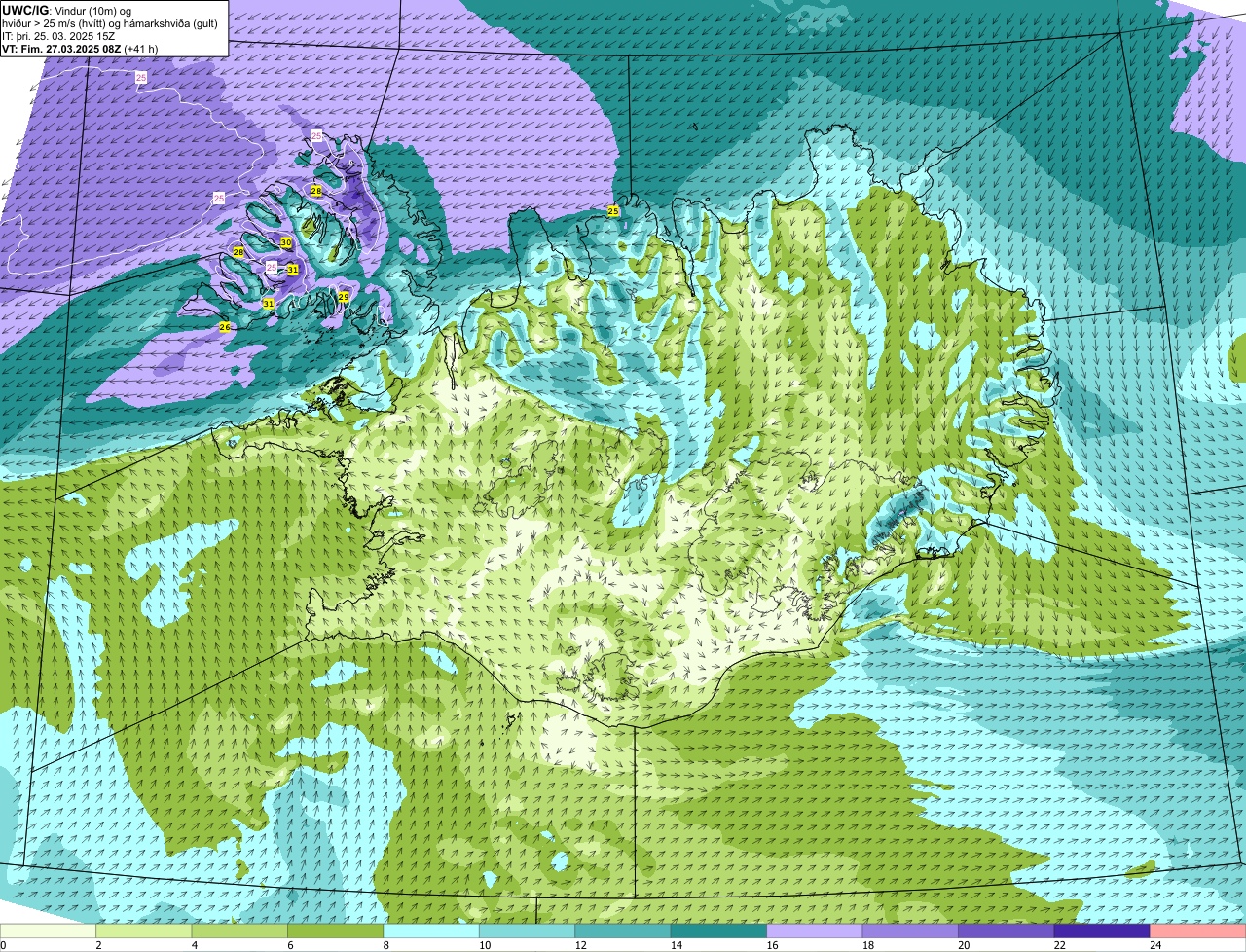Click the 22–24 m/s dark indigo legend swatch
The width and height of the screenshot is (1246, 952).
tap(1104, 931)
